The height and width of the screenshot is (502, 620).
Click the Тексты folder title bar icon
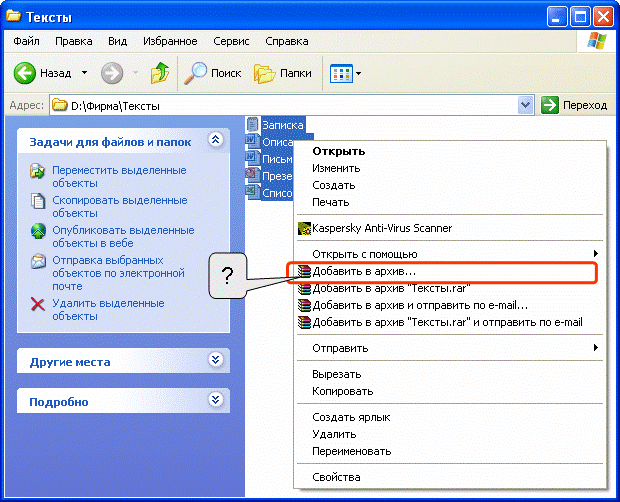pos(14,16)
